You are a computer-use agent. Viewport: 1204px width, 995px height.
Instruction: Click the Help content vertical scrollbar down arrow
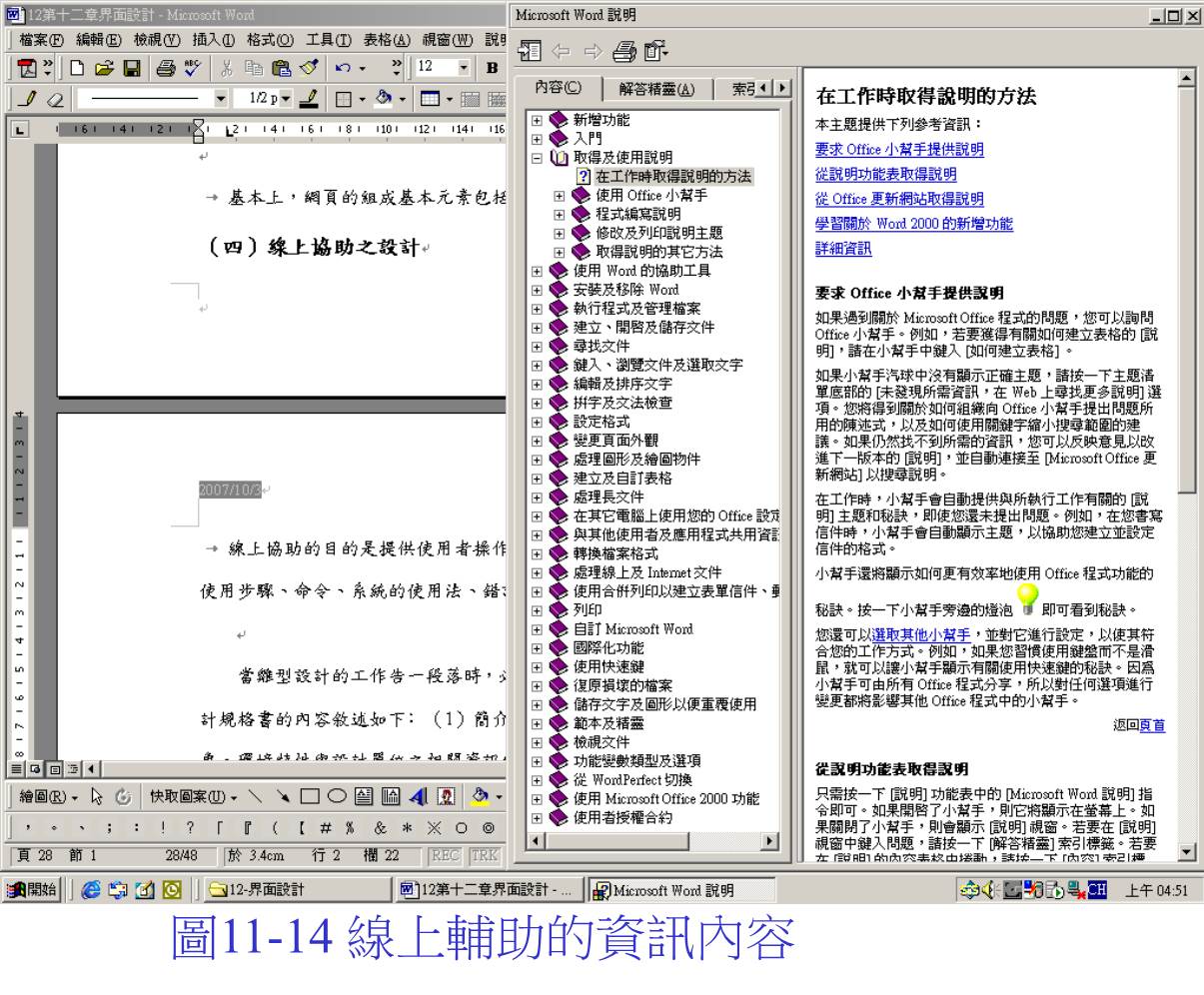click(1187, 852)
